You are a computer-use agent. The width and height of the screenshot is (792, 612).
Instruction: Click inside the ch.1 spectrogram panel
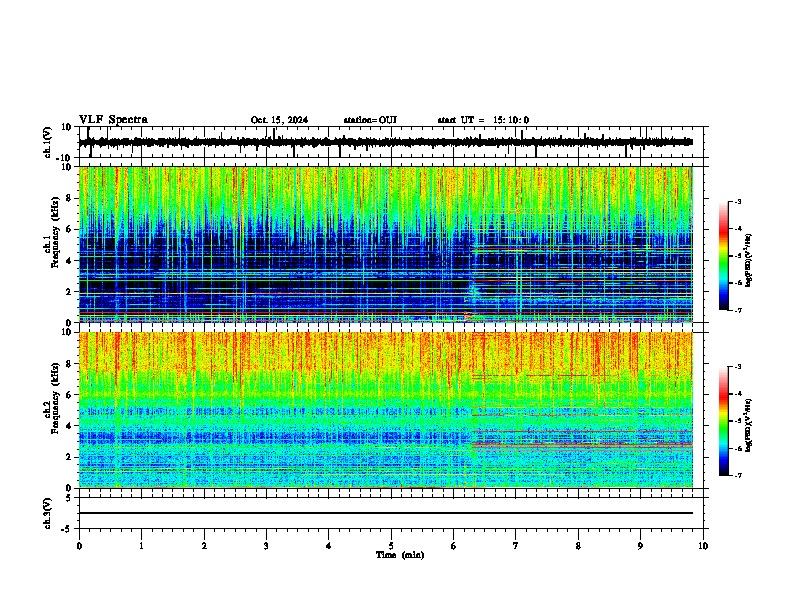point(386,244)
